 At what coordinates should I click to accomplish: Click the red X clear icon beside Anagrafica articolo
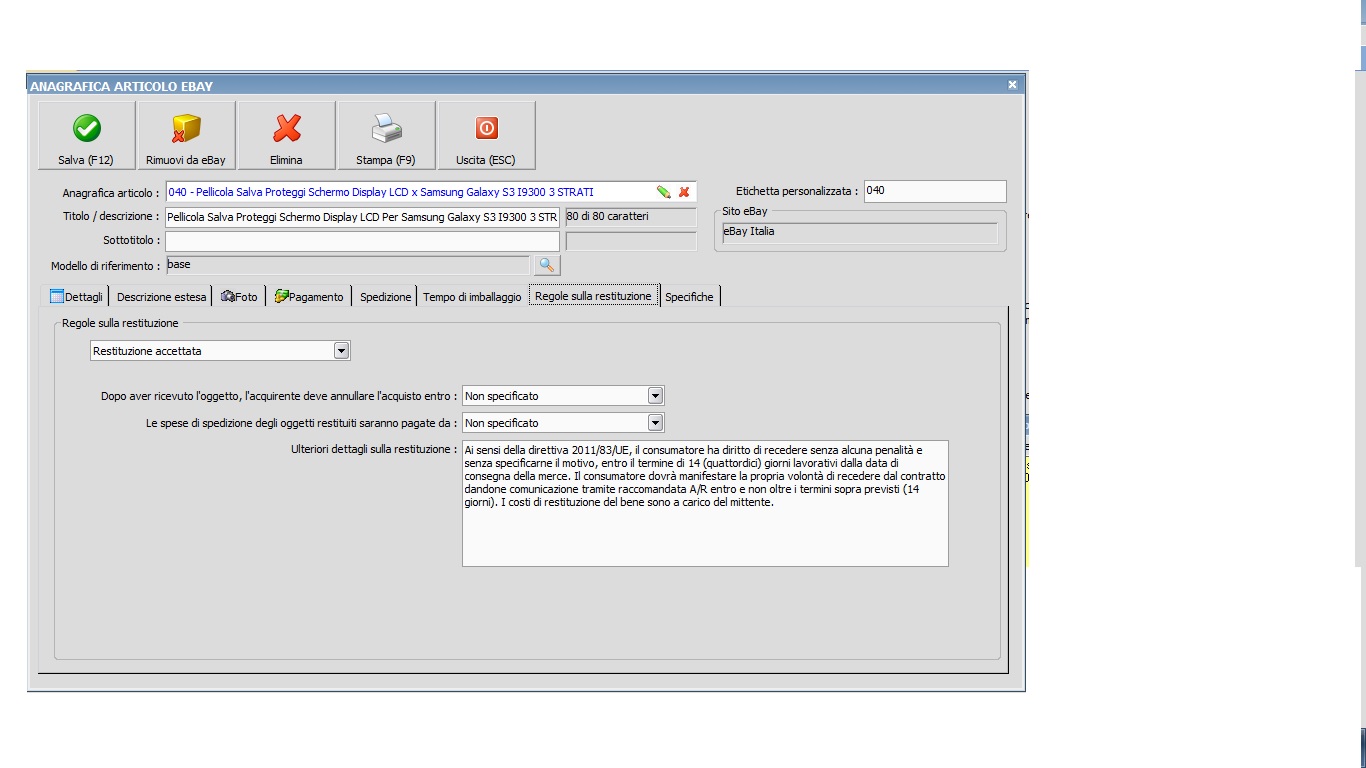(684, 192)
